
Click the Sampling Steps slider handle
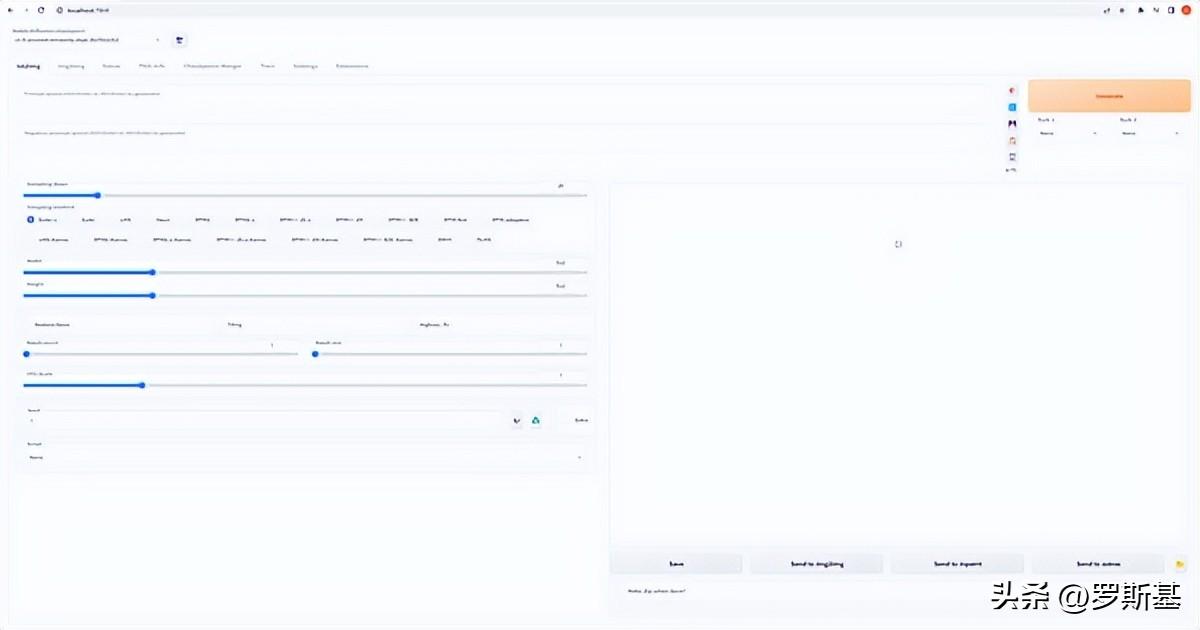click(97, 195)
